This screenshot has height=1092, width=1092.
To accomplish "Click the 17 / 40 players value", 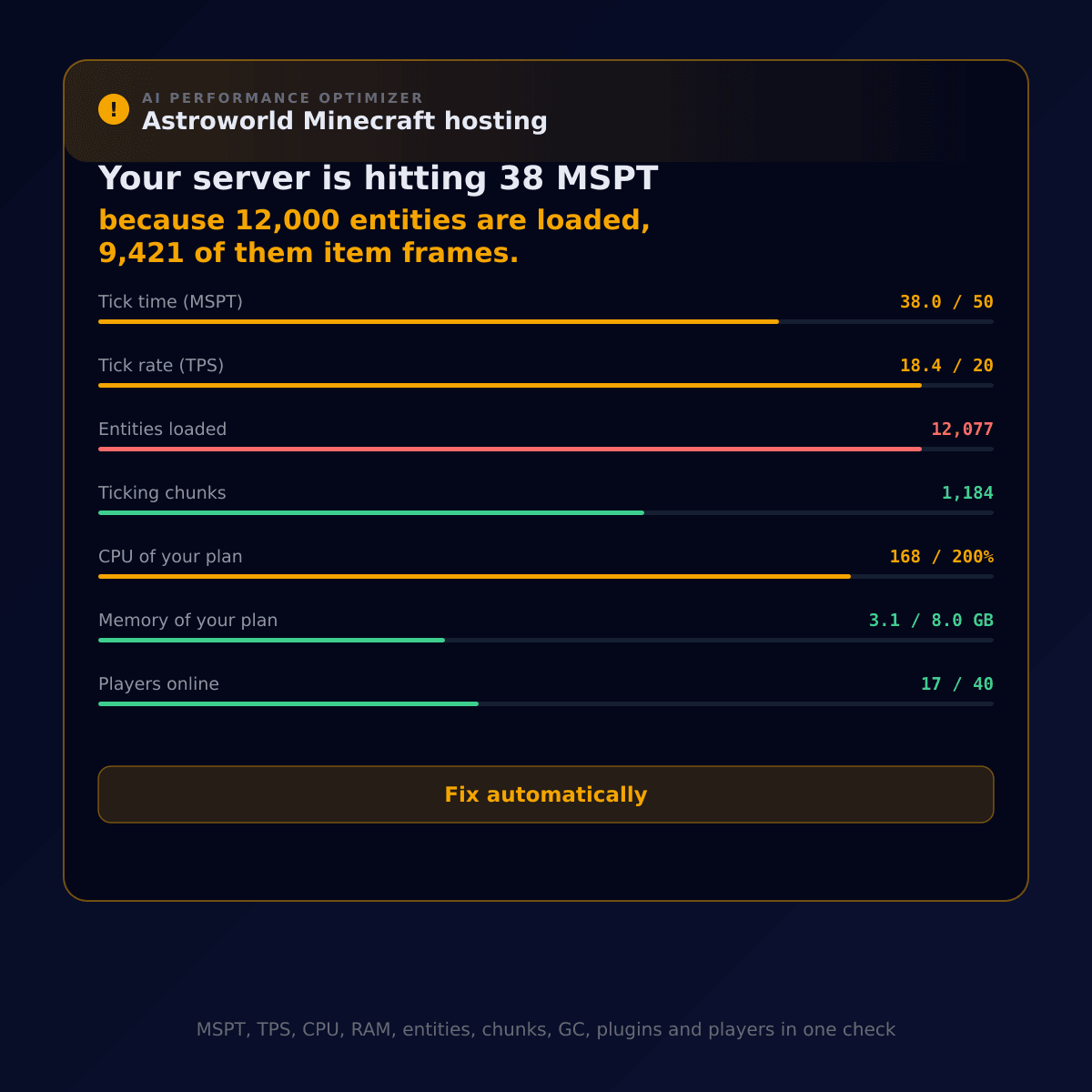I will 957,684.
